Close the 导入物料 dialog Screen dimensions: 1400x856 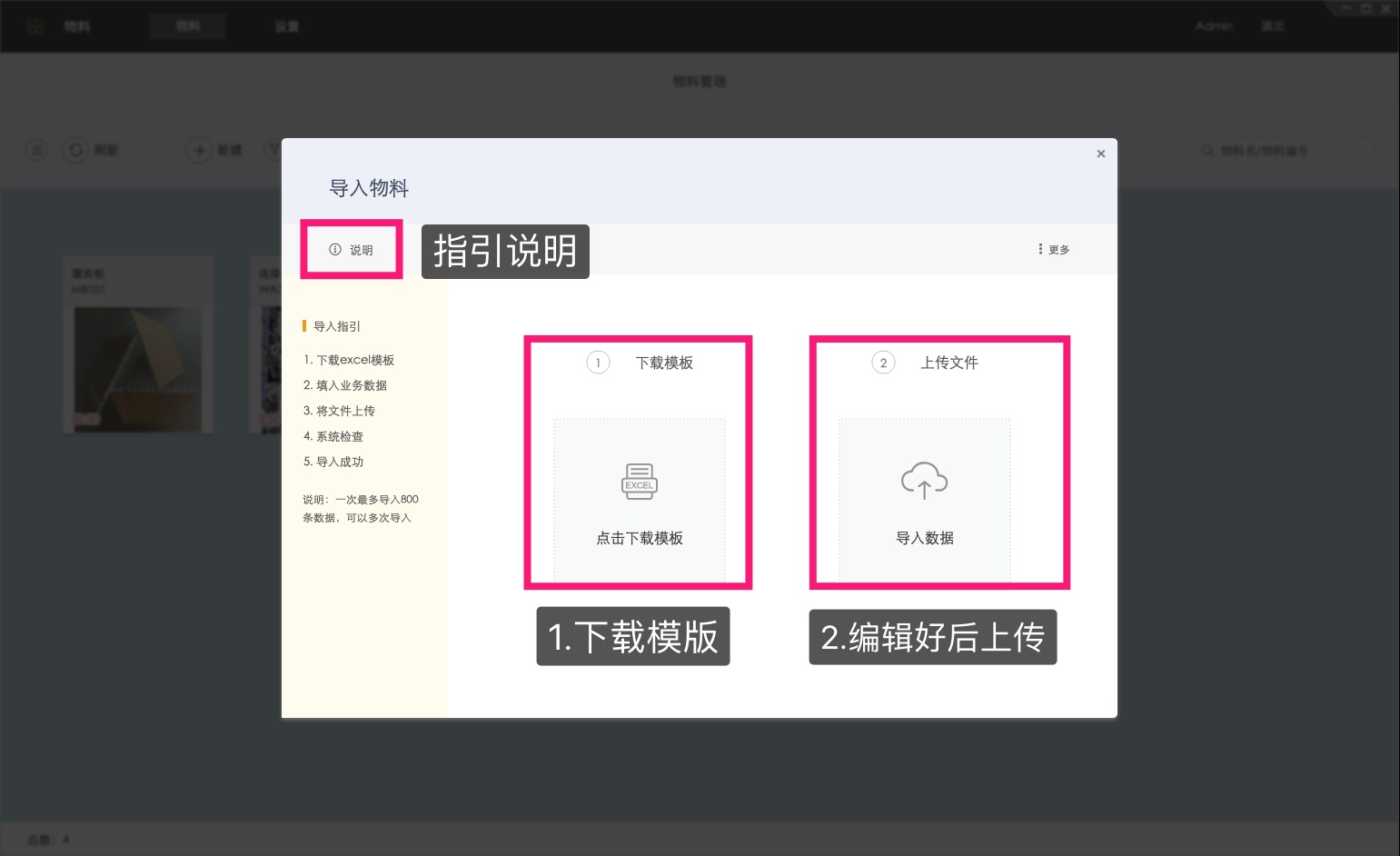[1100, 154]
